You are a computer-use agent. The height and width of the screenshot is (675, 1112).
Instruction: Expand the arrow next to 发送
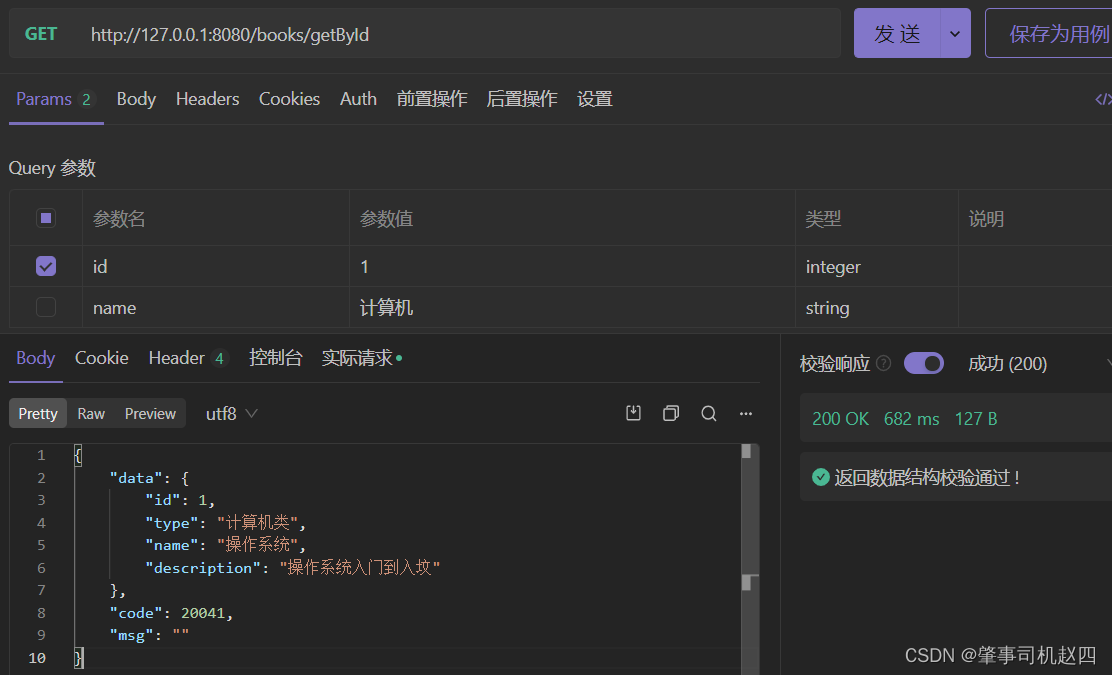point(955,34)
